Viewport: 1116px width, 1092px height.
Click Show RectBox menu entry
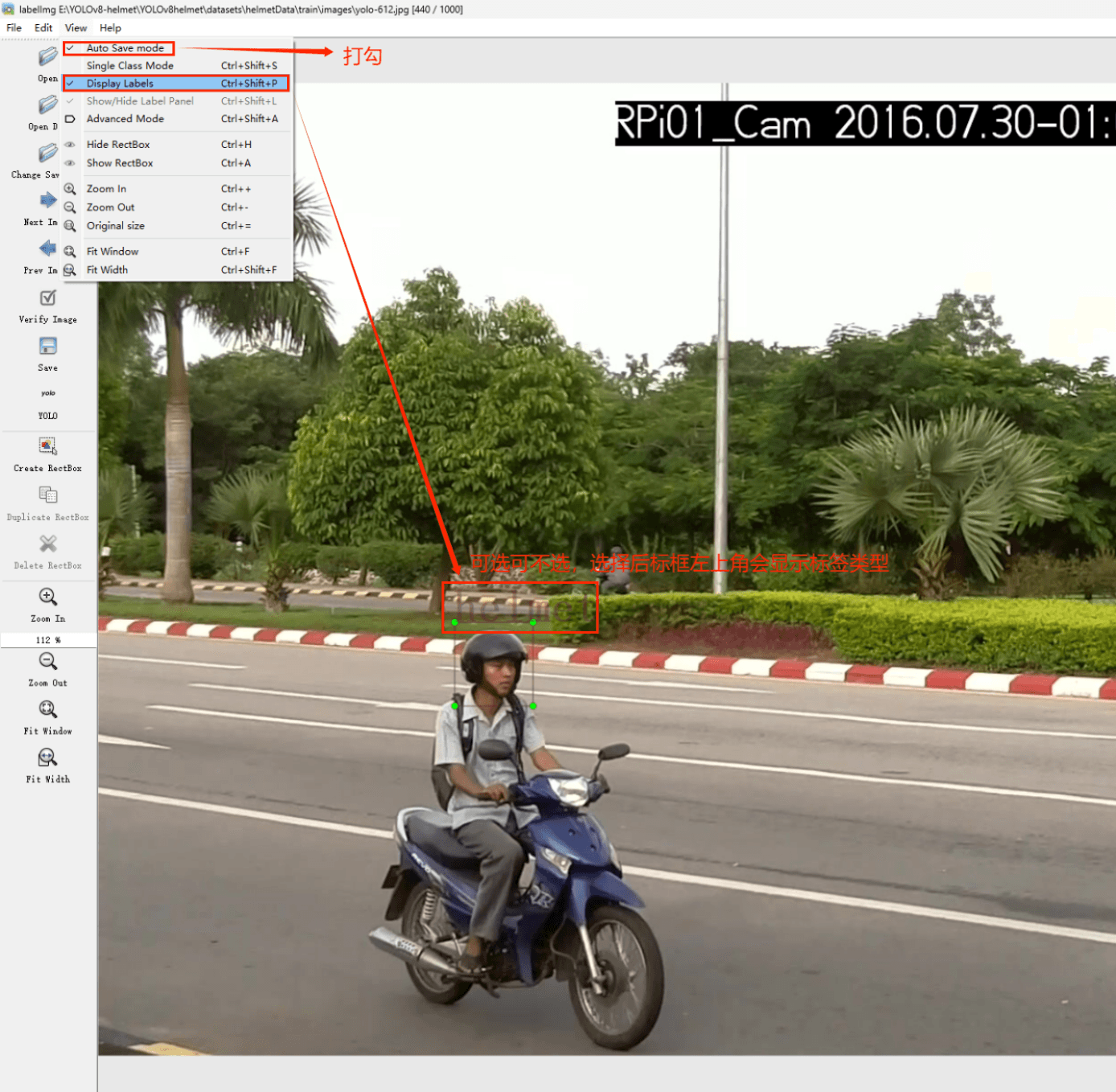(x=119, y=163)
